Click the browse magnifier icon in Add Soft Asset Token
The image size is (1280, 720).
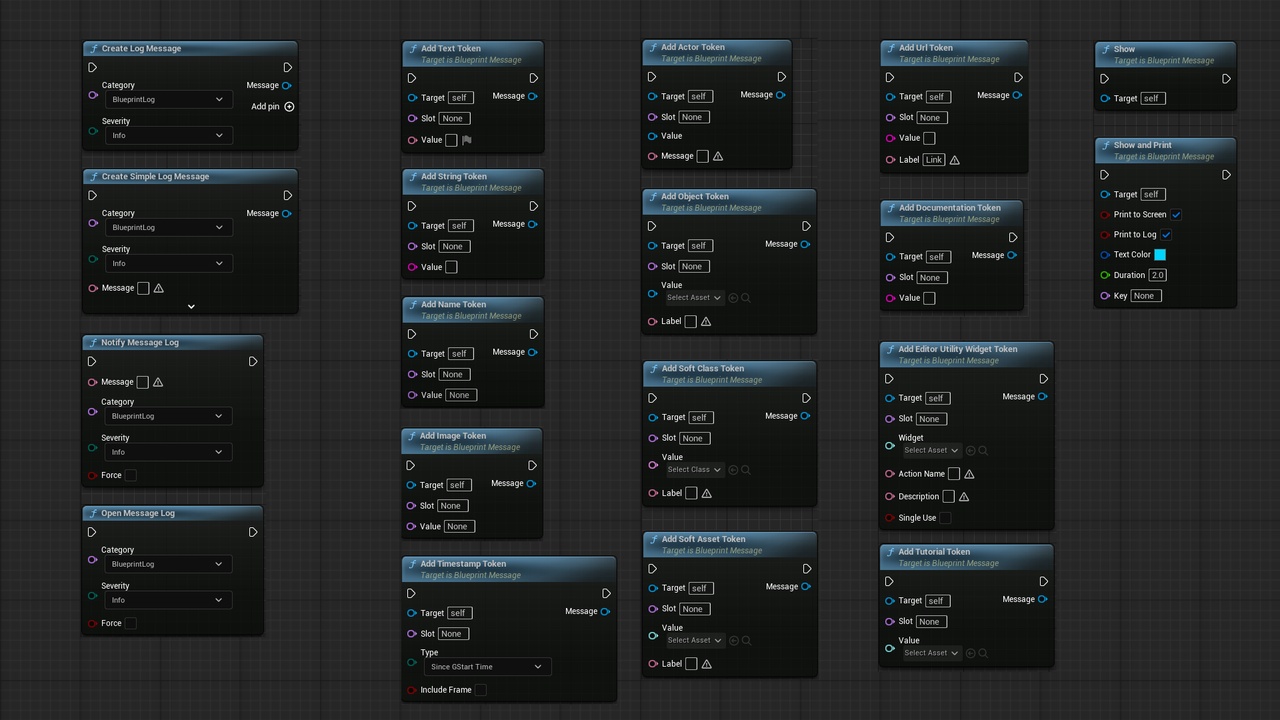pos(746,641)
